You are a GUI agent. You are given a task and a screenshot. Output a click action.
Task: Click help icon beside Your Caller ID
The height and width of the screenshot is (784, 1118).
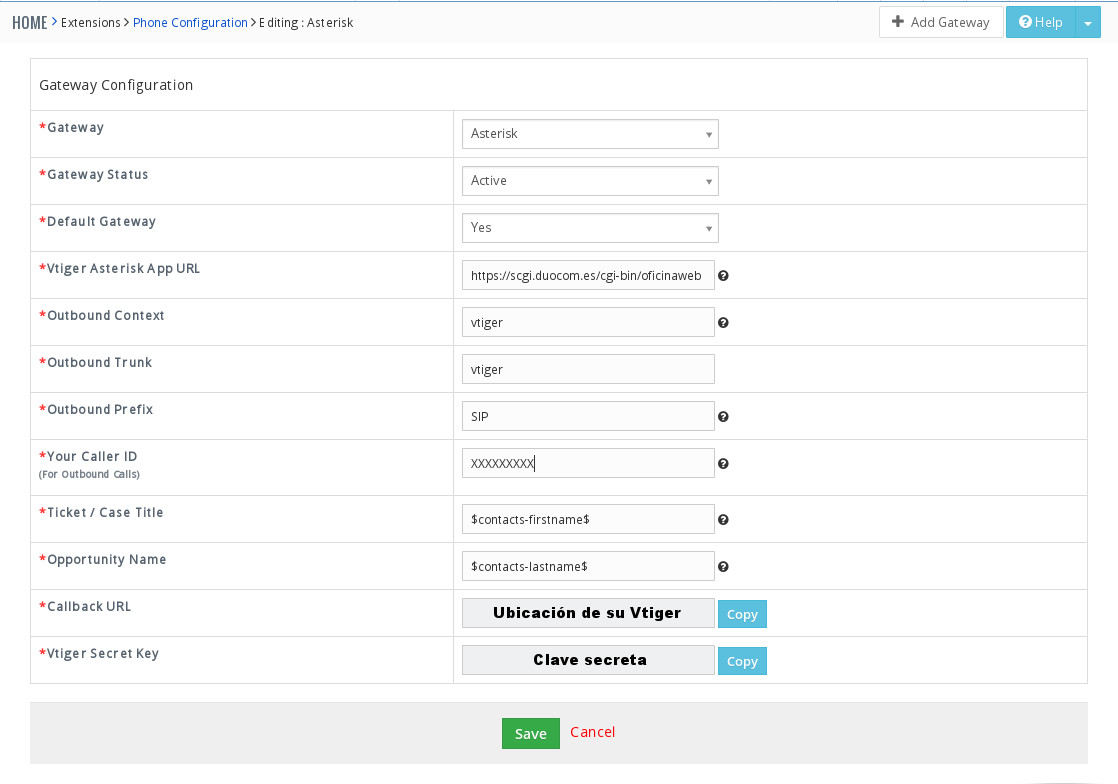pyautogui.click(x=723, y=464)
